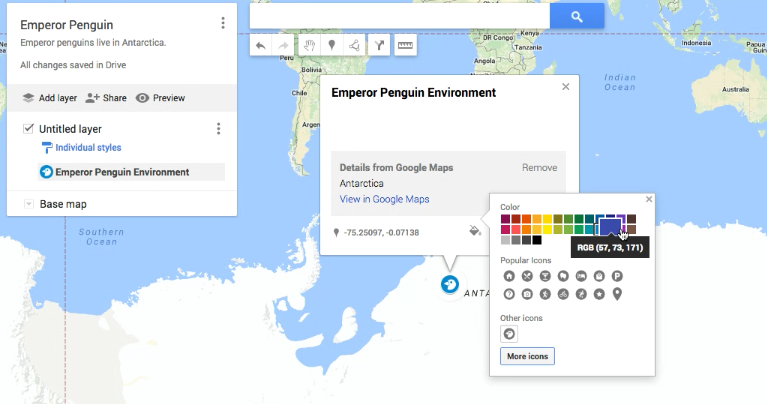Click the add directions tool
767x404 pixels.
(x=379, y=45)
